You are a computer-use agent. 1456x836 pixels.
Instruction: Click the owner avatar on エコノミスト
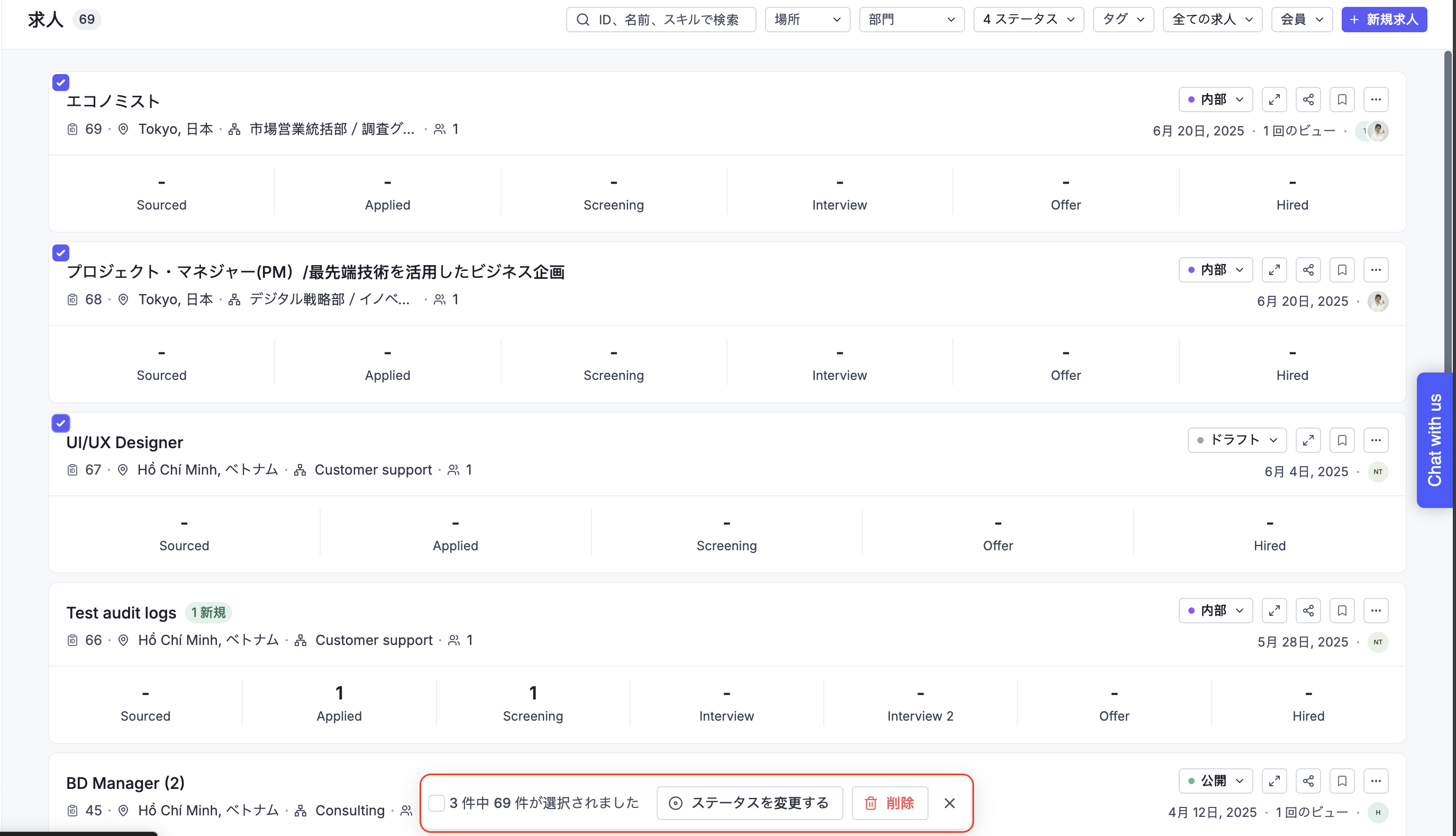[x=1378, y=131]
